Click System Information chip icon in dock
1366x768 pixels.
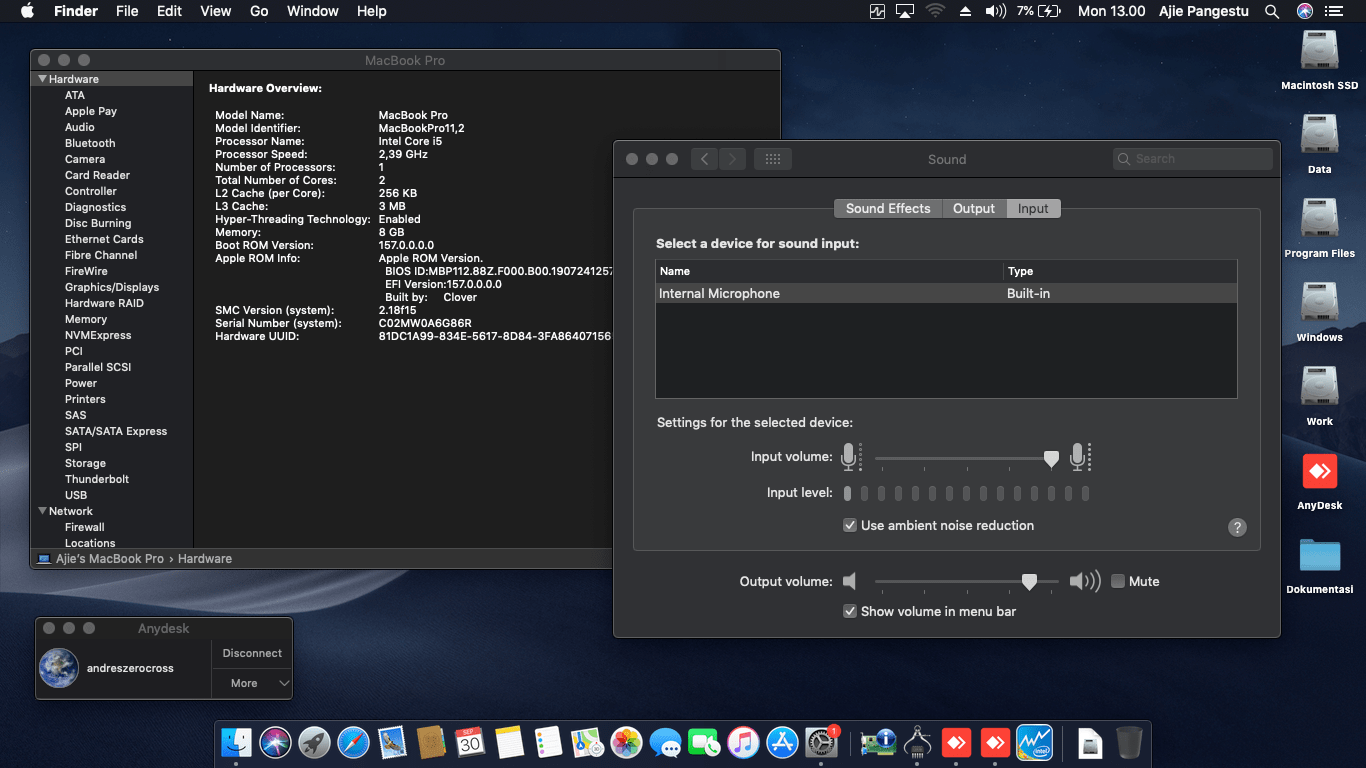(x=877, y=742)
